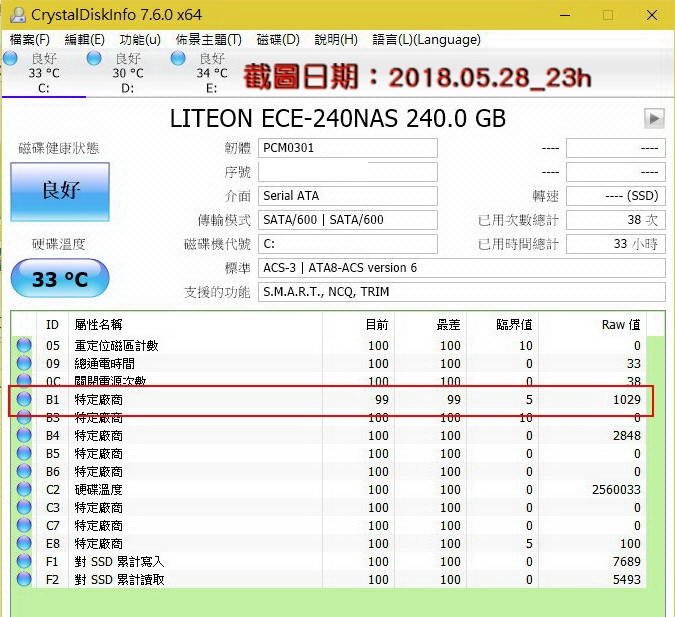Open the 編輯(E) menu

pyautogui.click(x=84, y=40)
